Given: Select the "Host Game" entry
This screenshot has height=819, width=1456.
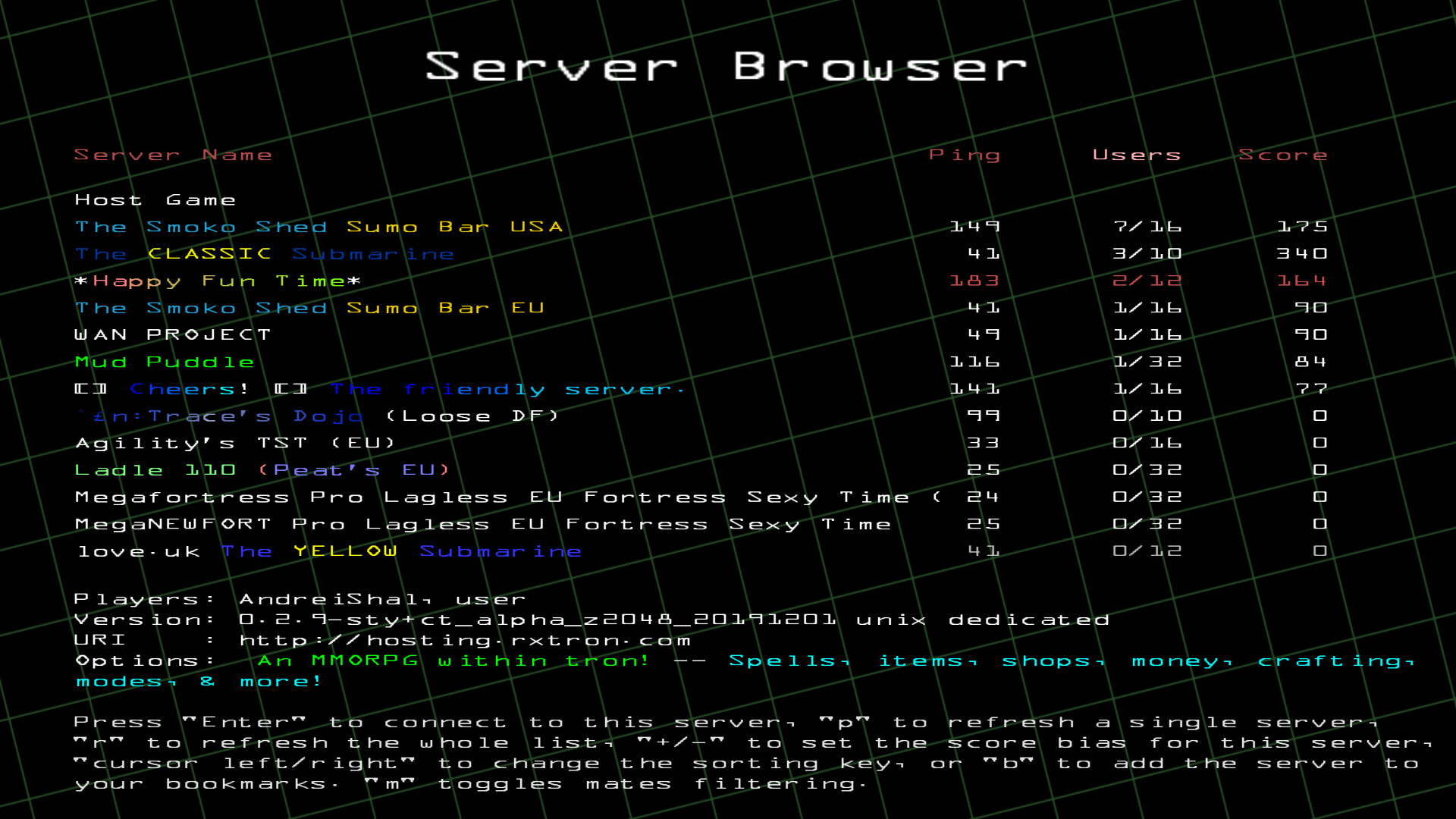Looking at the screenshot, I should 155,199.
